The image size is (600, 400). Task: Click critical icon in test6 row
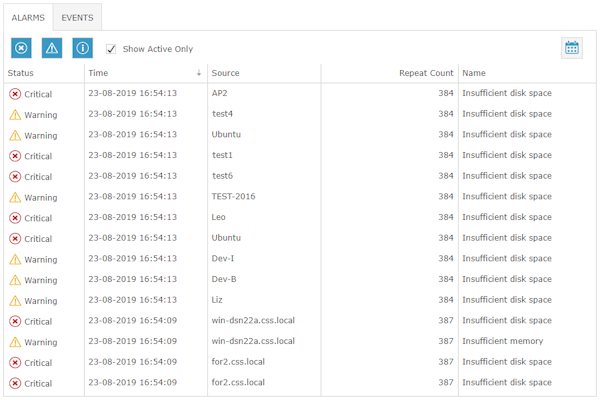(x=15, y=176)
